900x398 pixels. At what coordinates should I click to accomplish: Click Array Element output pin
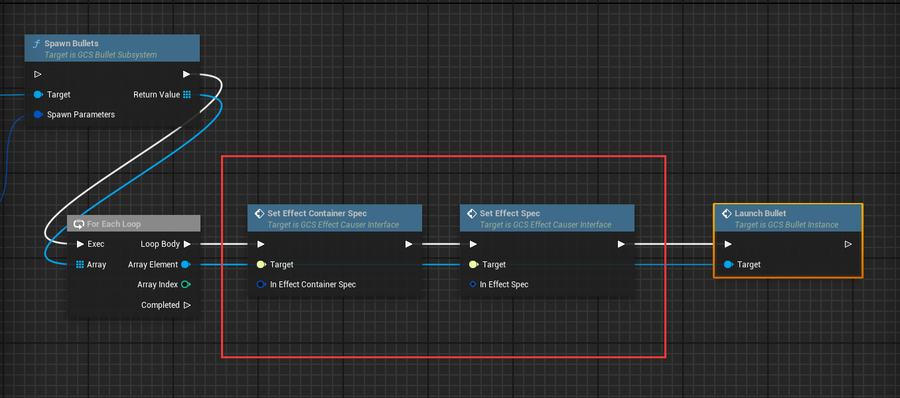(x=186, y=265)
